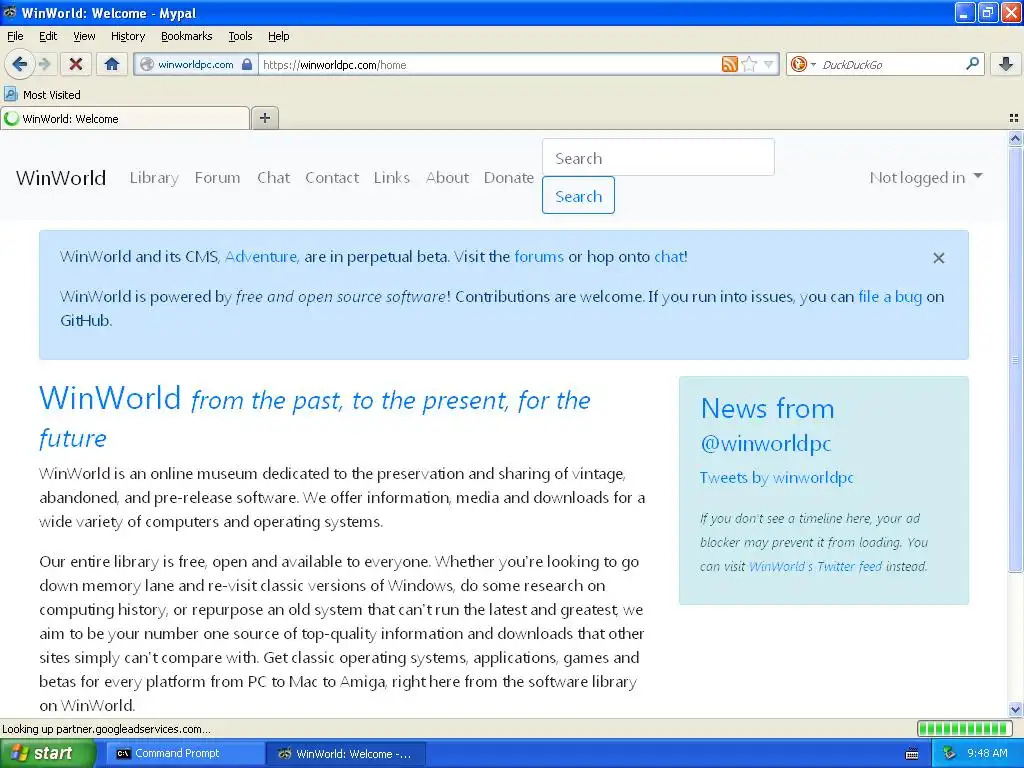Image resolution: width=1024 pixels, height=768 pixels.
Task: Click the forward navigation arrow
Action: pyautogui.click(x=44, y=64)
